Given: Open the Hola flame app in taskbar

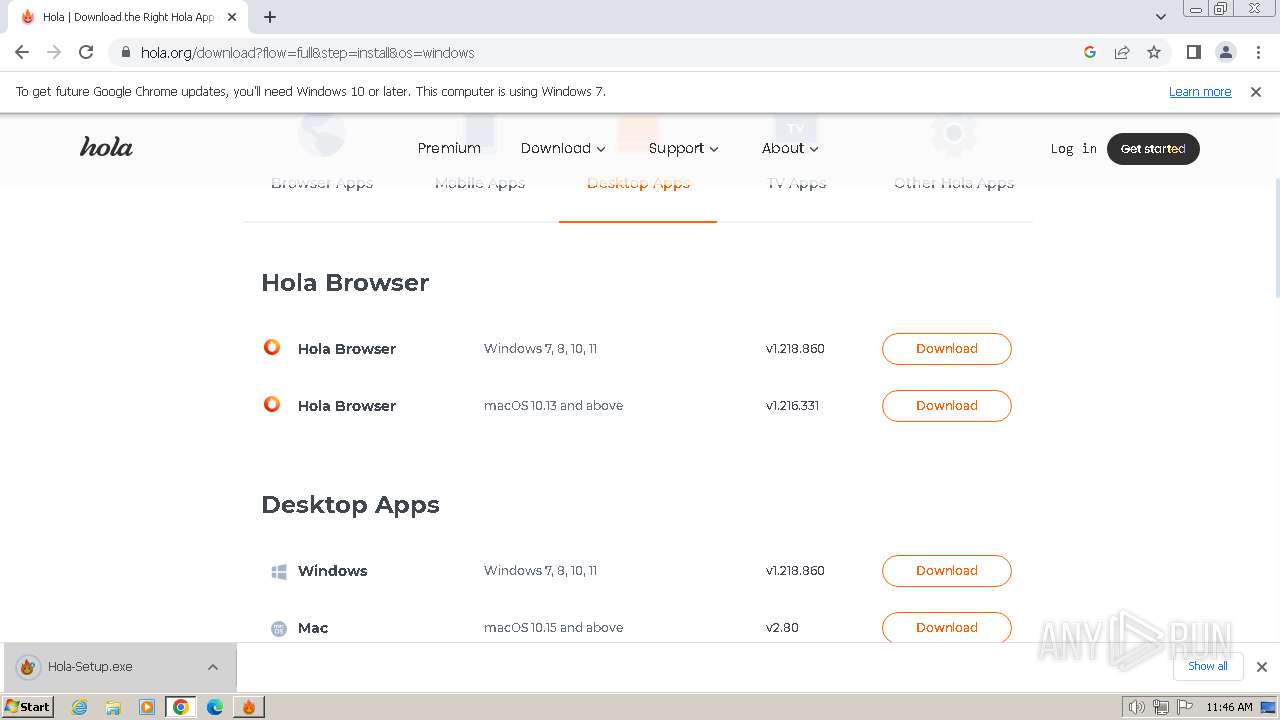Looking at the screenshot, I should [x=249, y=707].
